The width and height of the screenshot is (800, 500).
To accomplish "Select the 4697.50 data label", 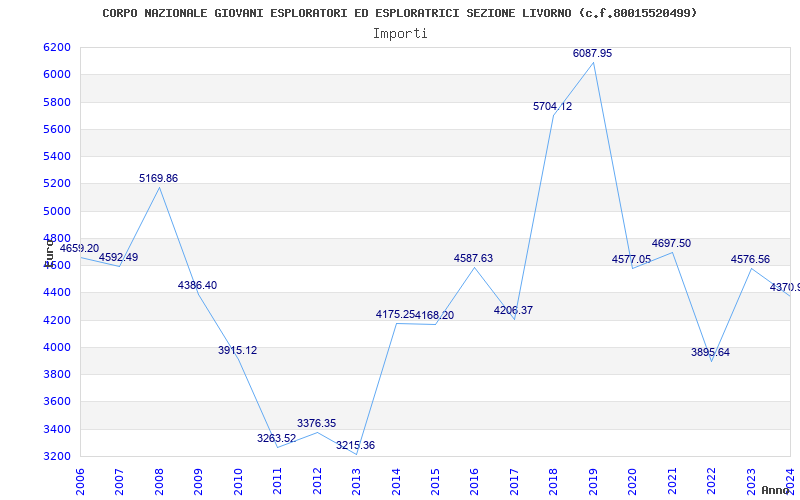I will [671, 243].
